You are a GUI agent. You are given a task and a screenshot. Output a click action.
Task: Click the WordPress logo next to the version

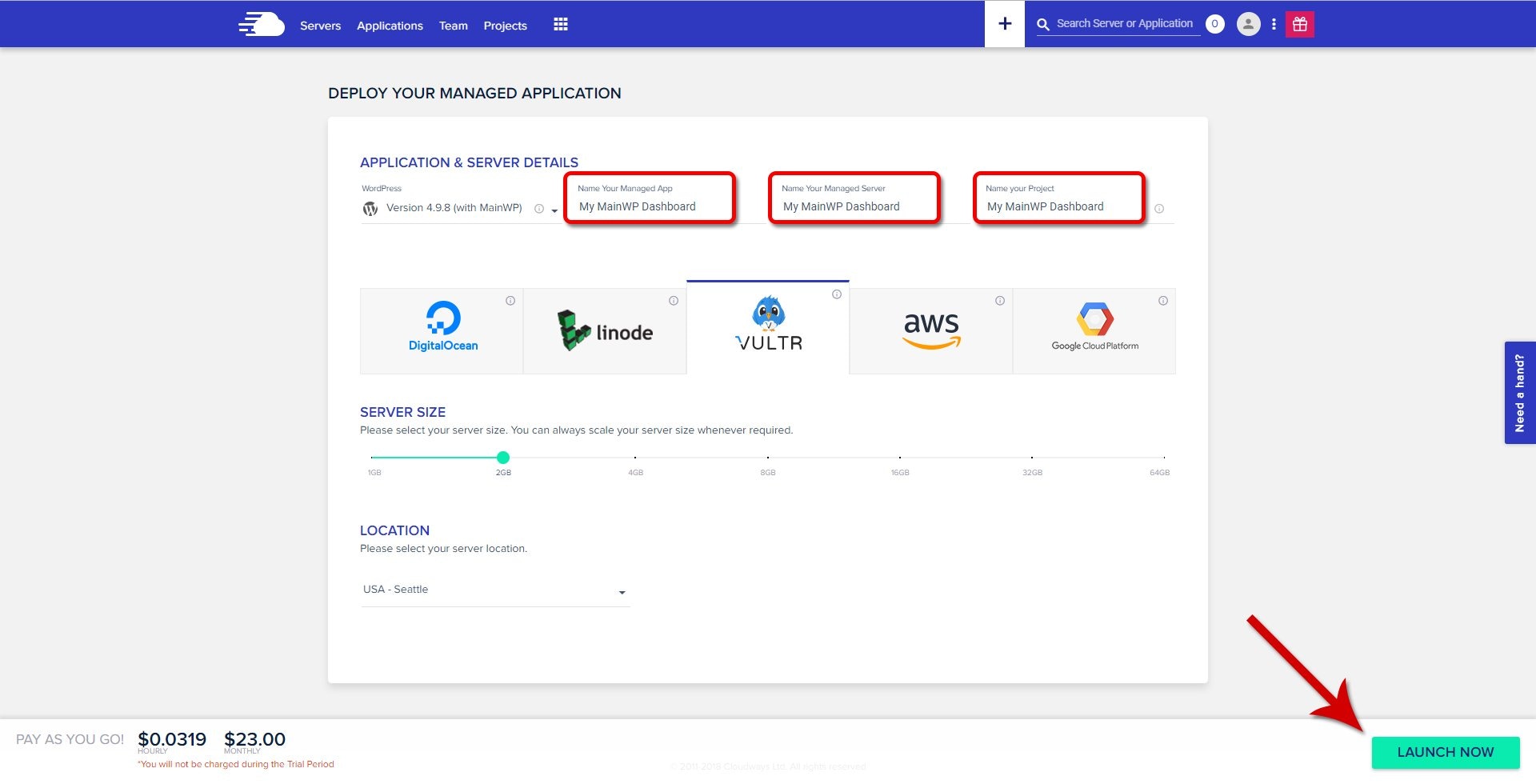click(x=369, y=207)
